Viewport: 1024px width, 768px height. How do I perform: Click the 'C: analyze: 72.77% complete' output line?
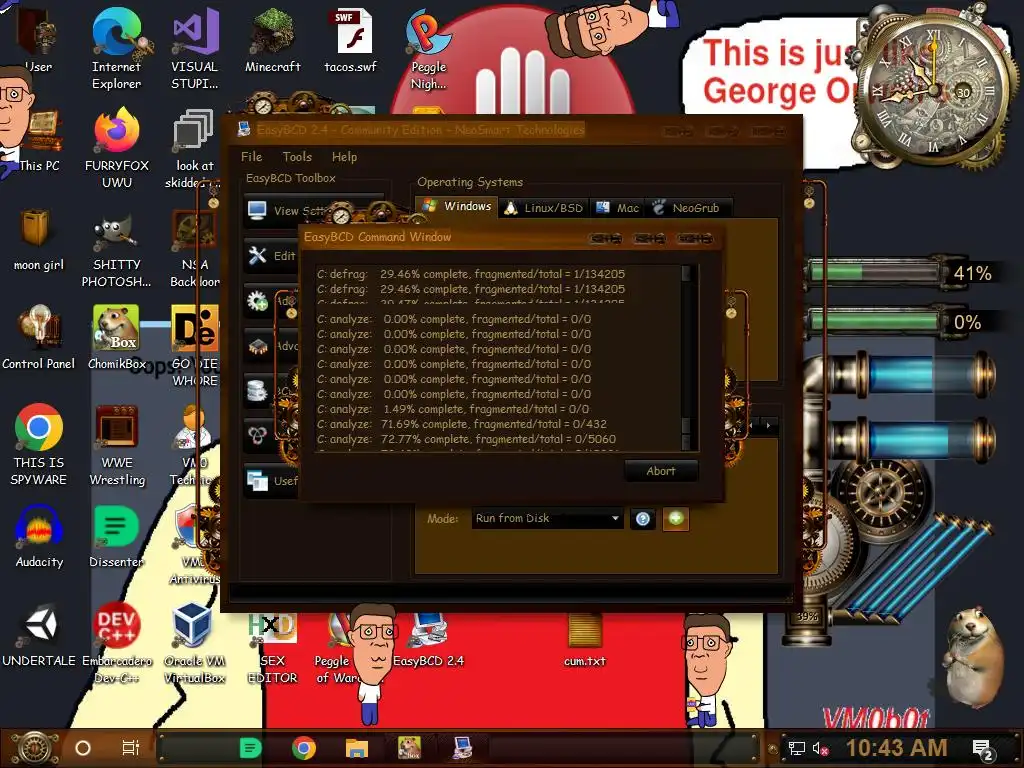coord(466,439)
